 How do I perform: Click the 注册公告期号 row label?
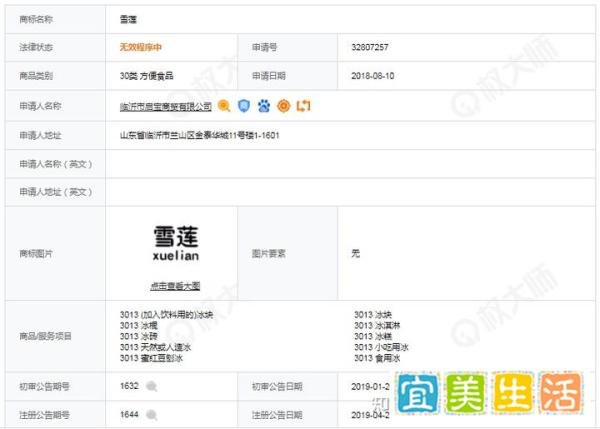tap(44, 415)
